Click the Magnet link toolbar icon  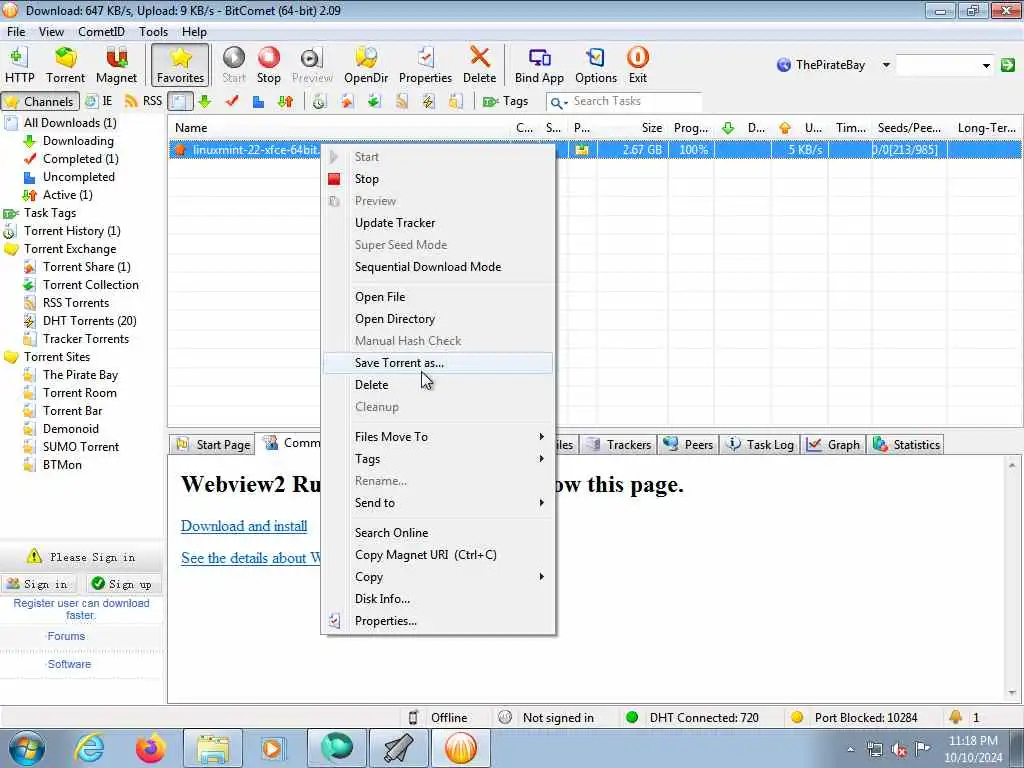click(116, 65)
